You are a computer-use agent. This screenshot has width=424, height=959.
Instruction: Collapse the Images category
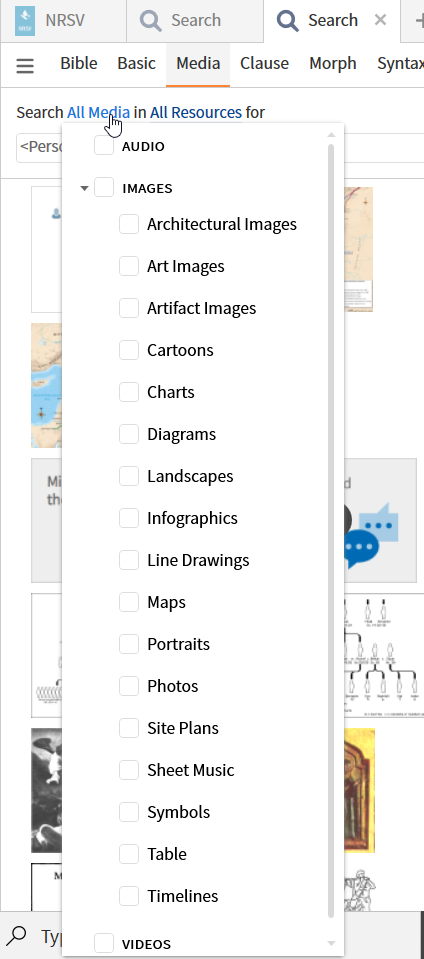(x=84, y=188)
